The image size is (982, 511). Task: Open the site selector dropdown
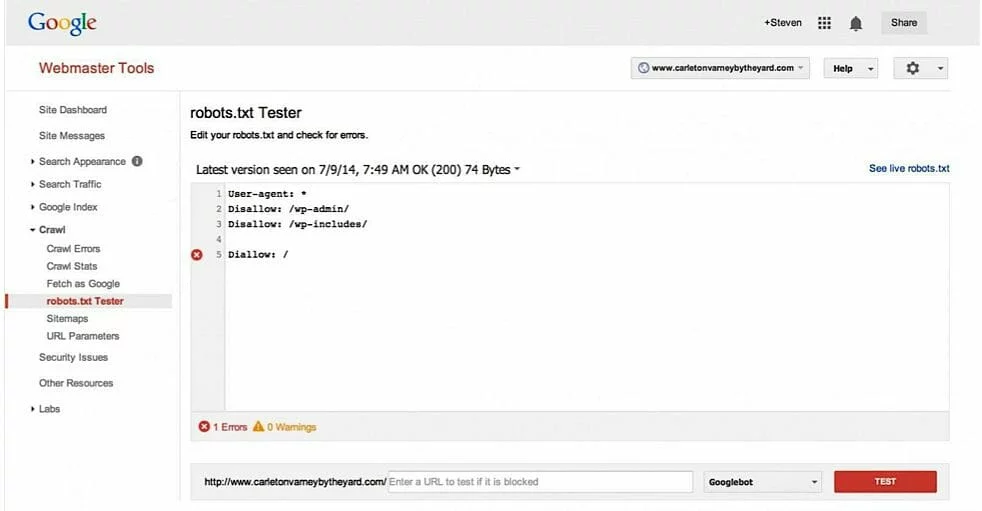tap(720, 68)
